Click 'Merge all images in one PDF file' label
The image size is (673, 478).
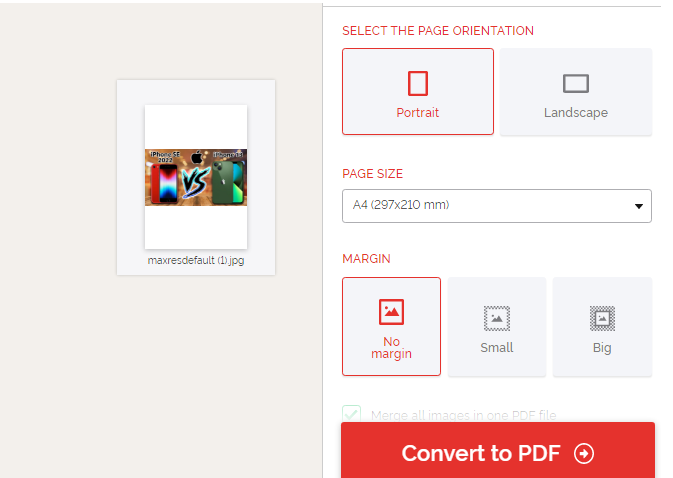463,415
